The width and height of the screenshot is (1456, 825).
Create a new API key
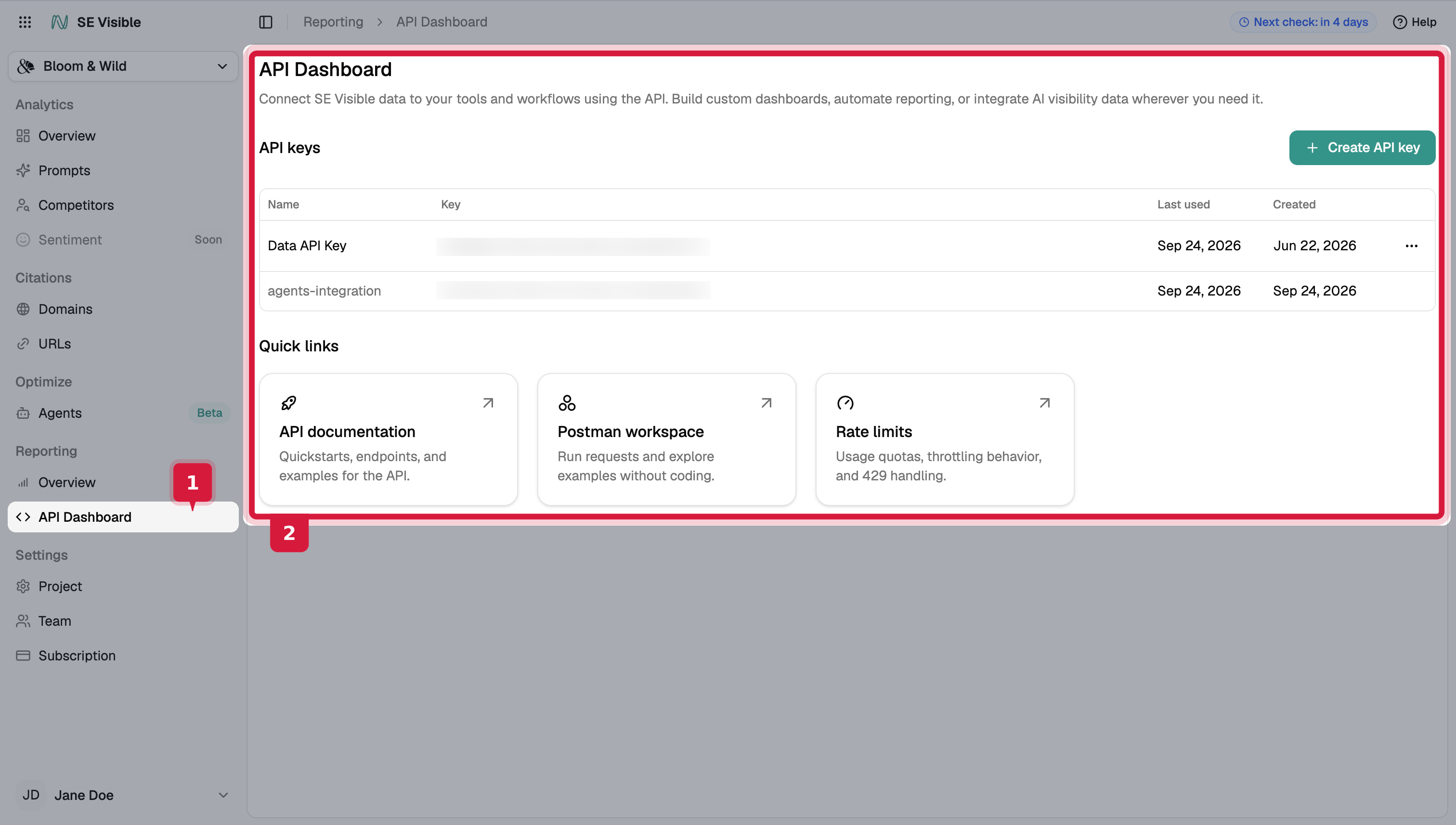[1362, 148]
